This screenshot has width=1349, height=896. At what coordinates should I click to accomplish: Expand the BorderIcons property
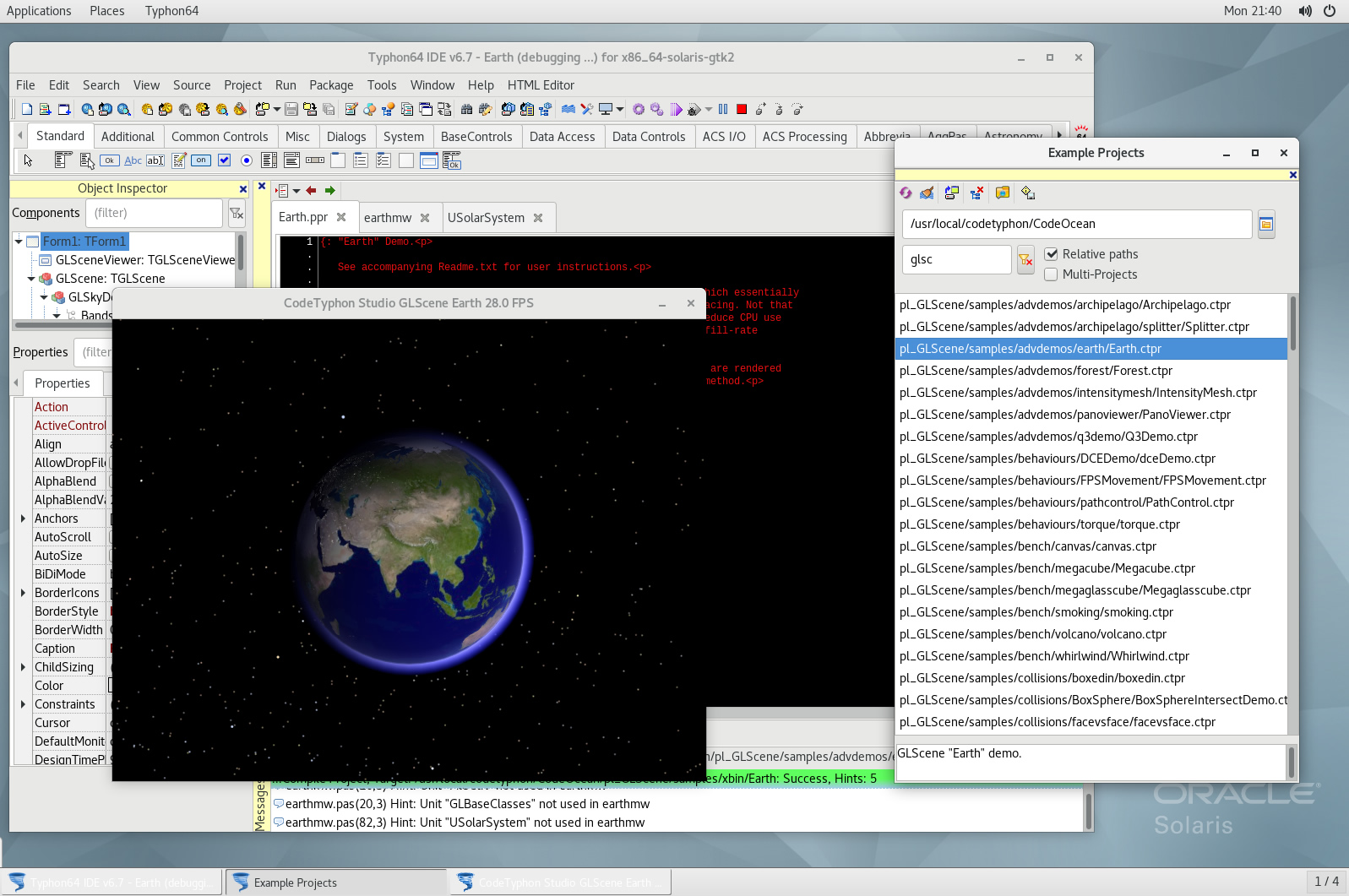pos(23,593)
